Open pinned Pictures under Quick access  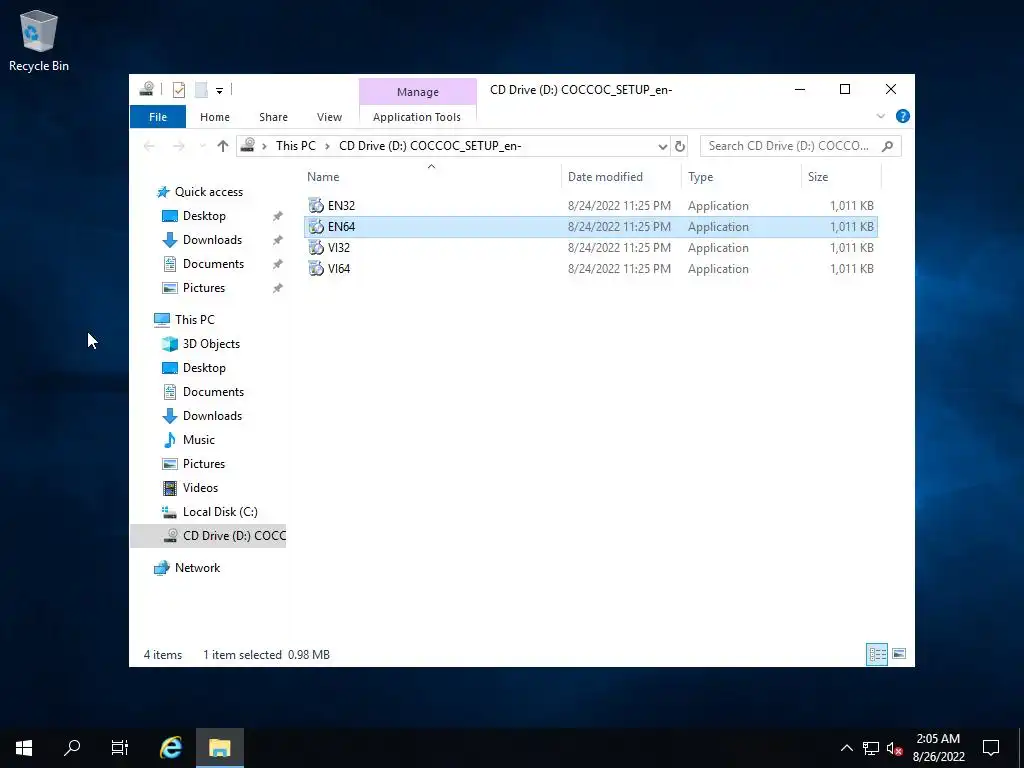204,288
